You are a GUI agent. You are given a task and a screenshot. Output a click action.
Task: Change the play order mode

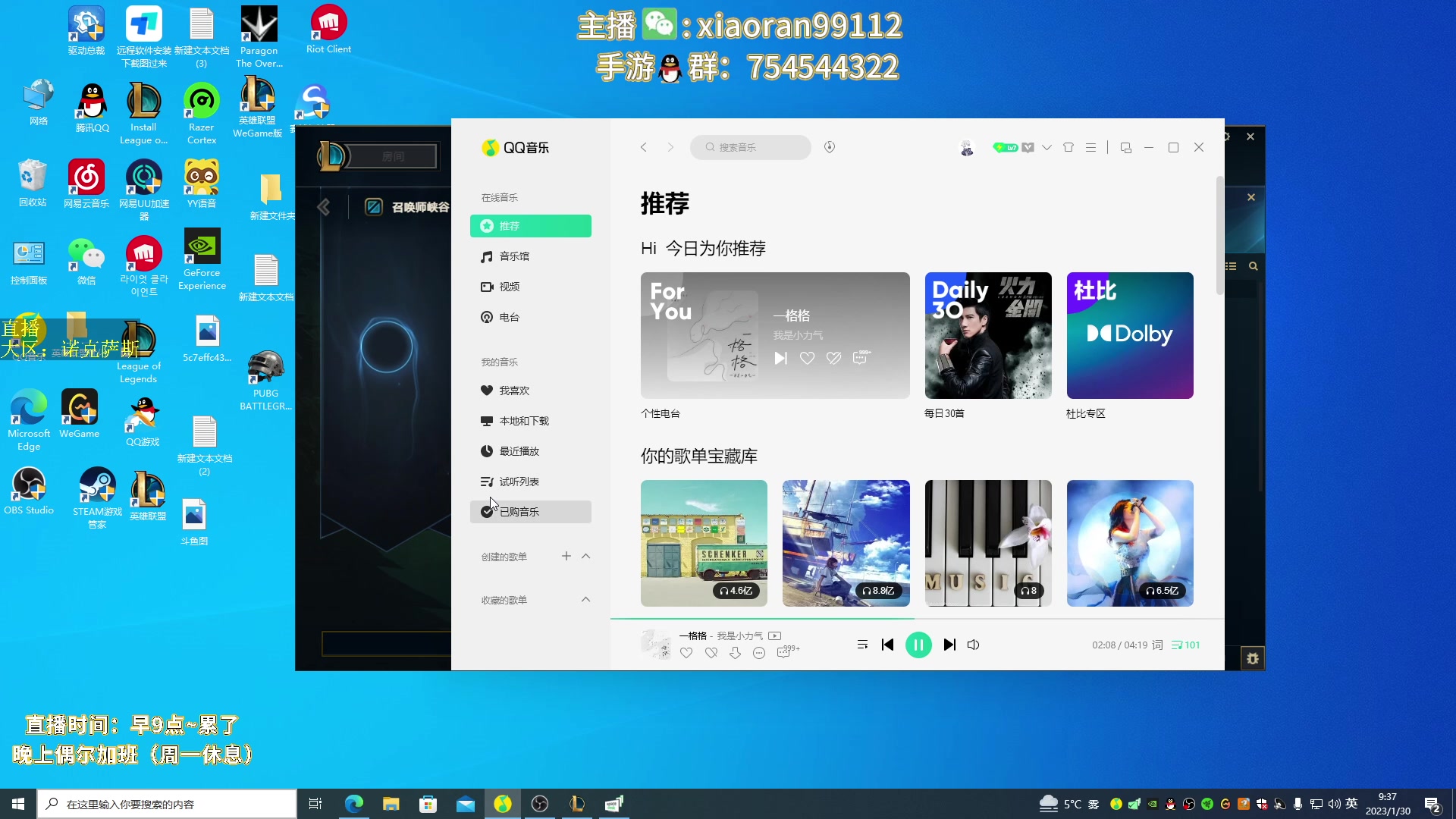coord(862,645)
